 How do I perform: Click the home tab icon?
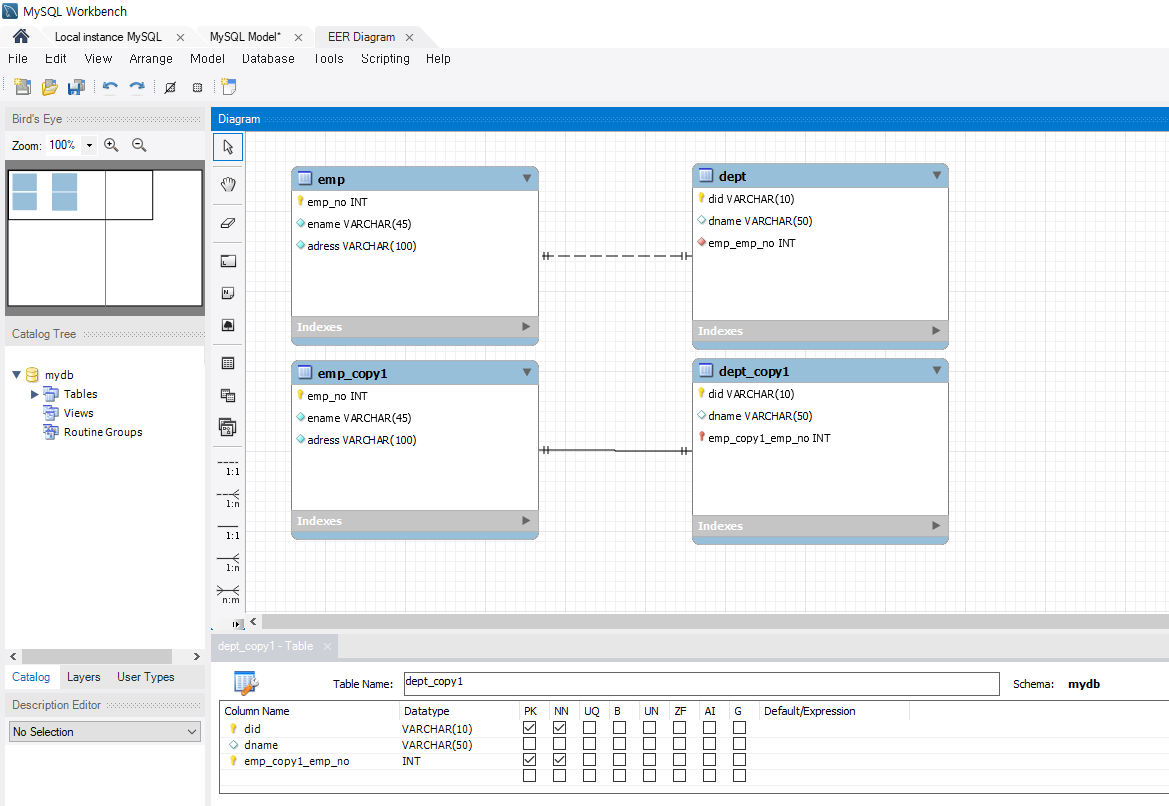pos(21,36)
